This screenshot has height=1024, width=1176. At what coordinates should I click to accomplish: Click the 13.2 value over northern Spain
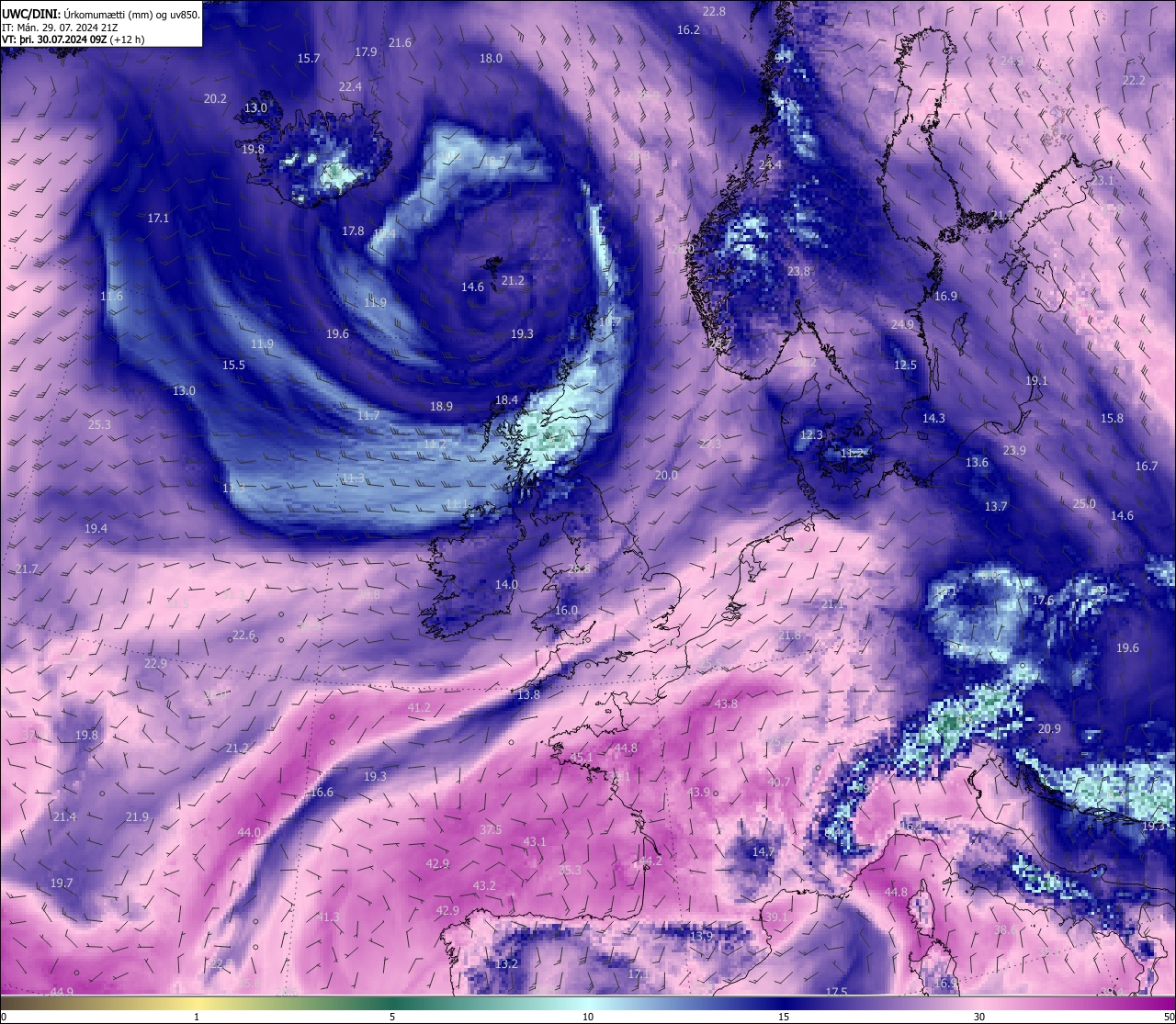point(507,964)
